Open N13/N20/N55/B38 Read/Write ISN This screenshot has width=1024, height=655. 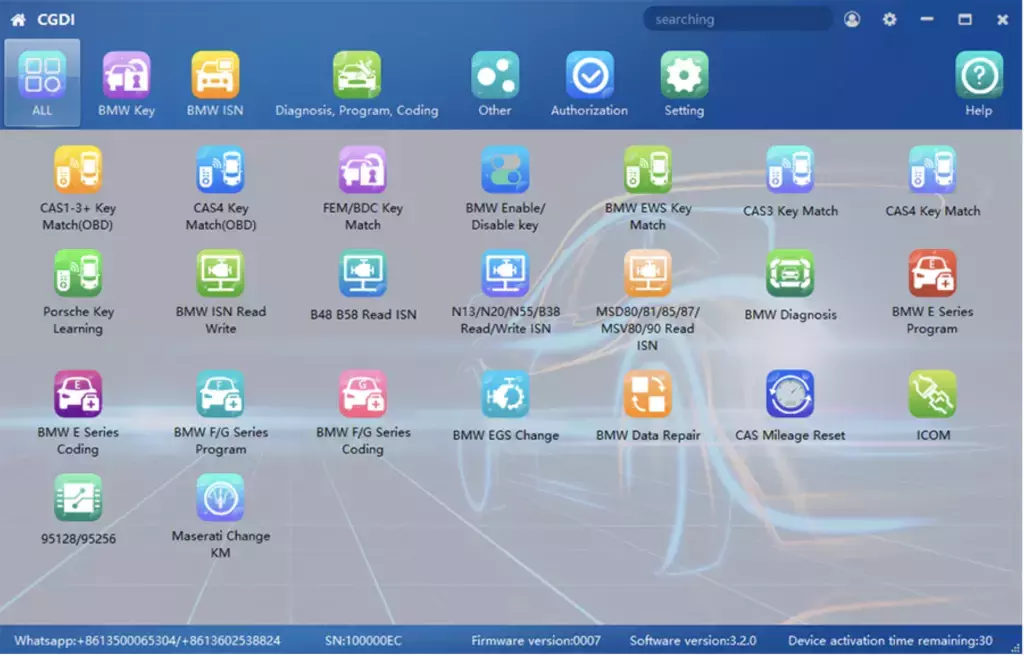tap(505, 274)
